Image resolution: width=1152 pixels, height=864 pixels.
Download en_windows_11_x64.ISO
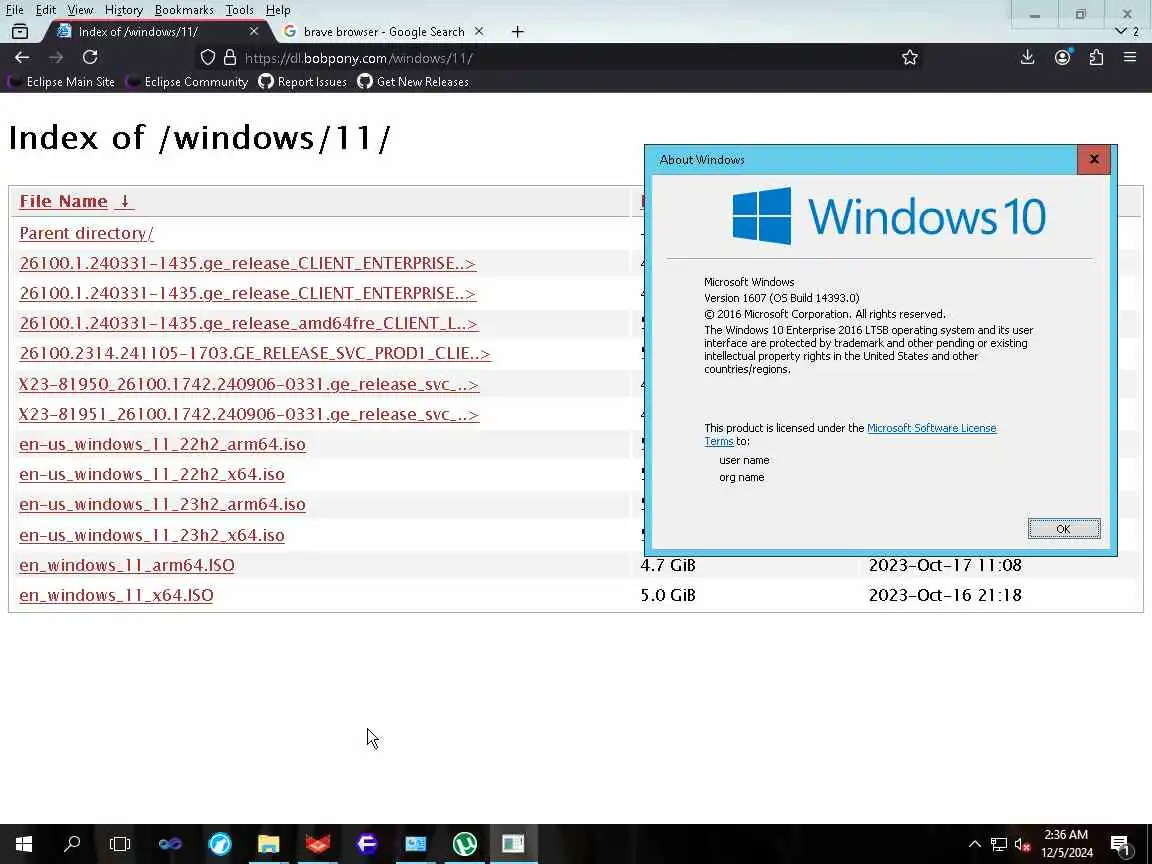(x=116, y=595)
